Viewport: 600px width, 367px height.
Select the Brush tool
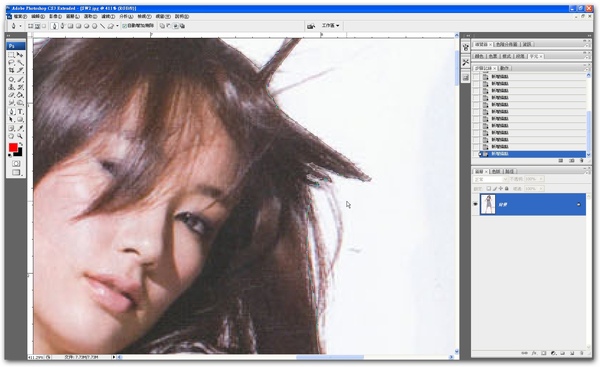[x=20, y=80]
